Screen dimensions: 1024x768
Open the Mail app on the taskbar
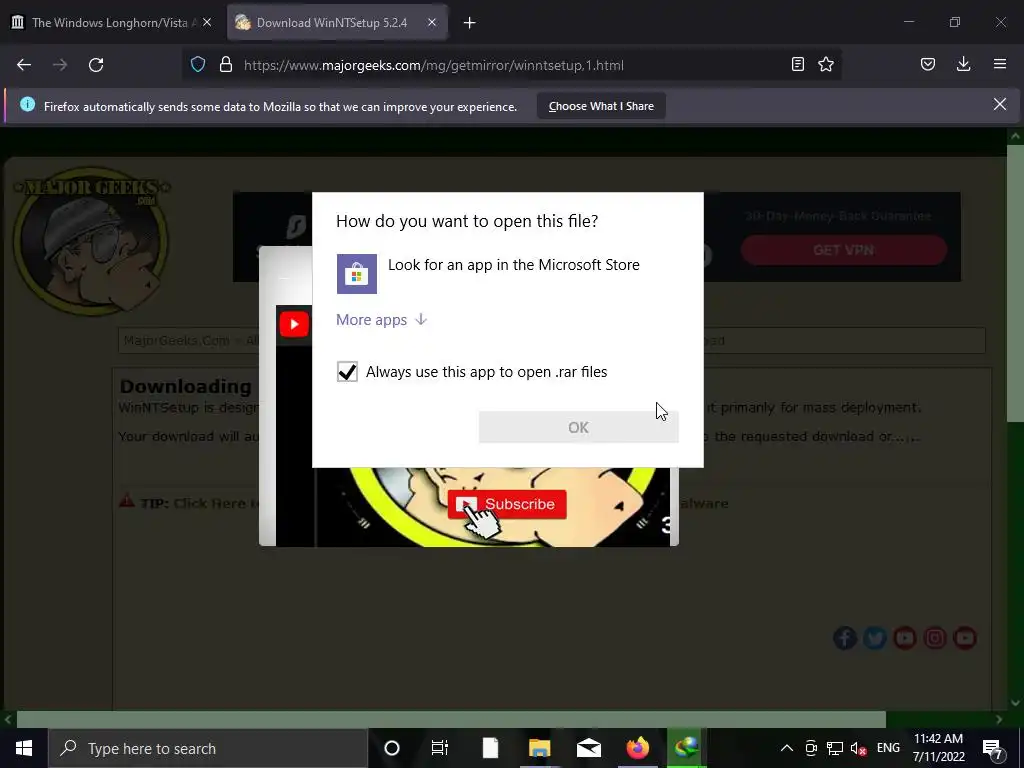pyautogui.click(x=589, y=748)
